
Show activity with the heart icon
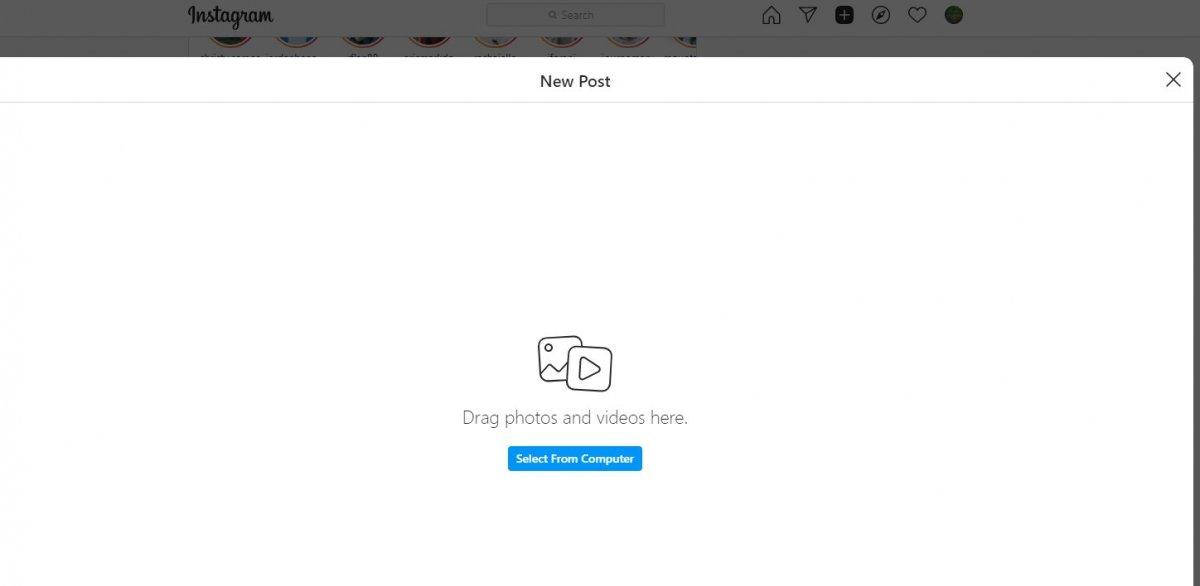pyautogui.click(x=917, y=15)
